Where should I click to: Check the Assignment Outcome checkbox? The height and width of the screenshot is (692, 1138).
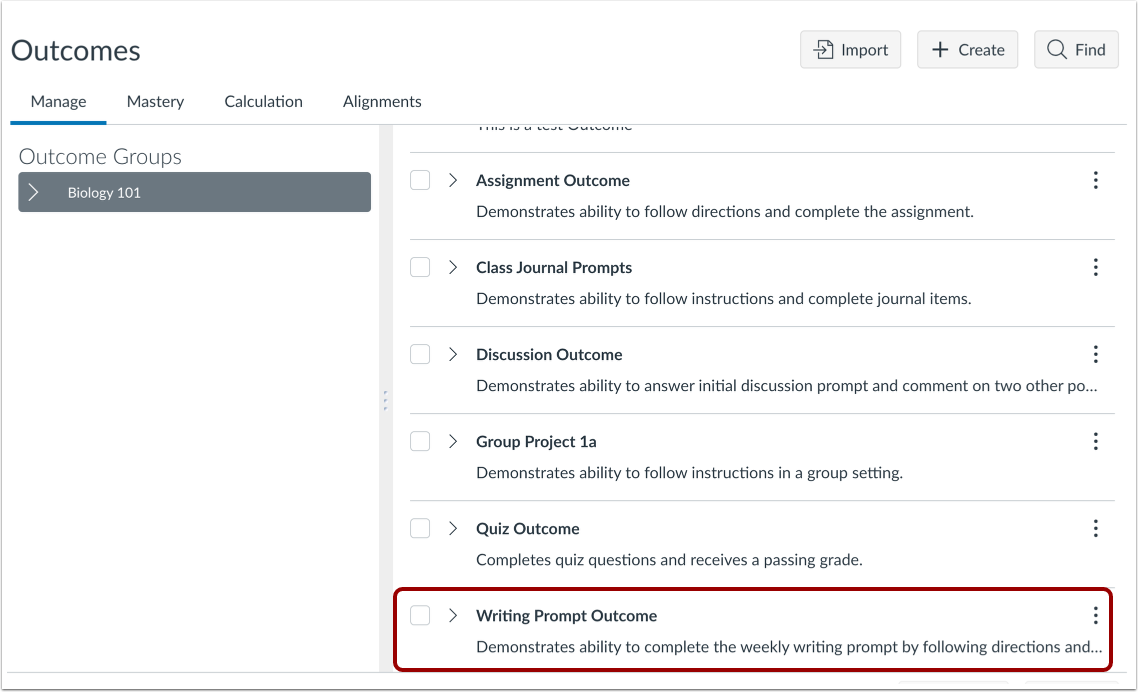coord(420,180)
